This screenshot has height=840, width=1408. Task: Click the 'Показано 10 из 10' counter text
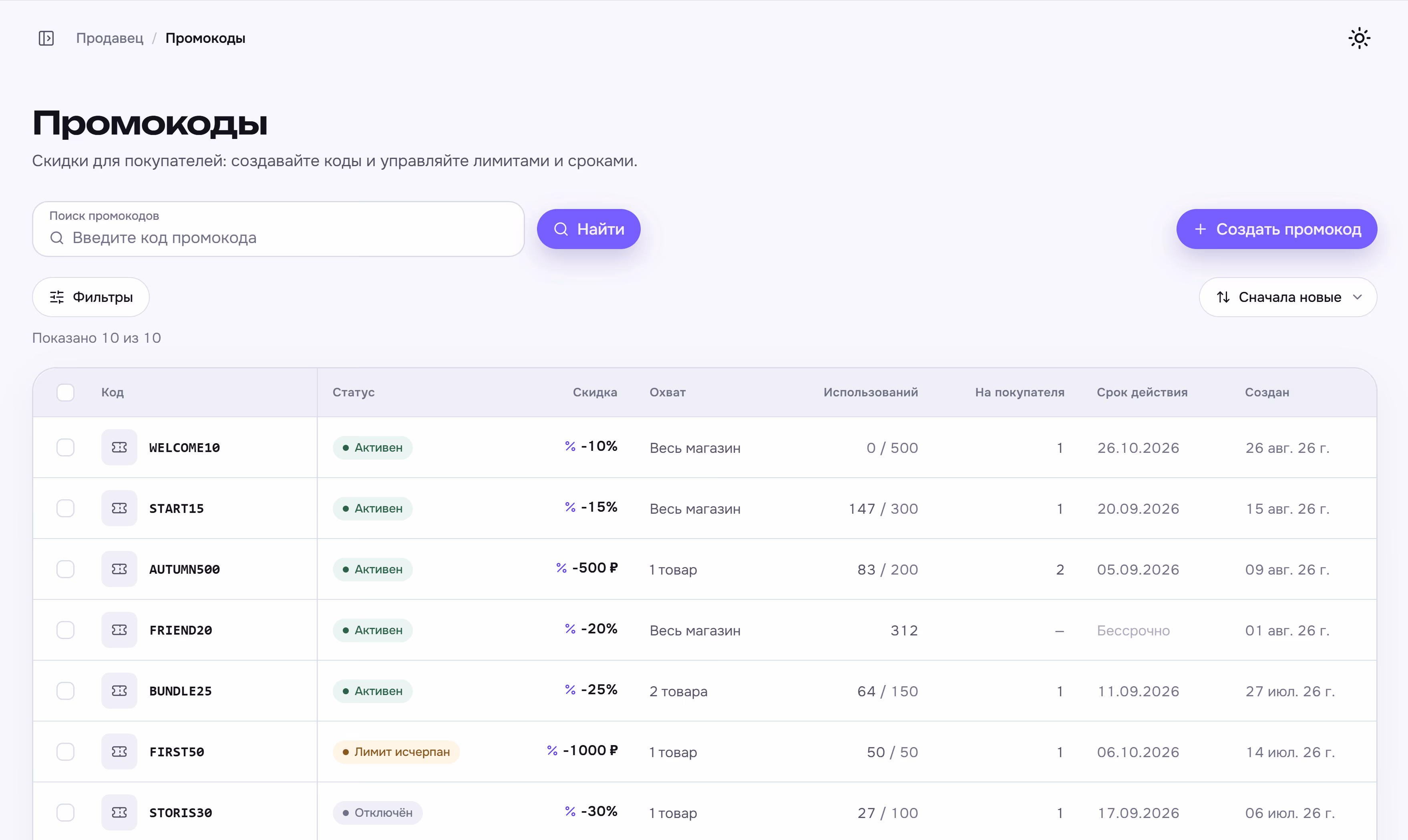pyautogui.click(x=96, y=338)
